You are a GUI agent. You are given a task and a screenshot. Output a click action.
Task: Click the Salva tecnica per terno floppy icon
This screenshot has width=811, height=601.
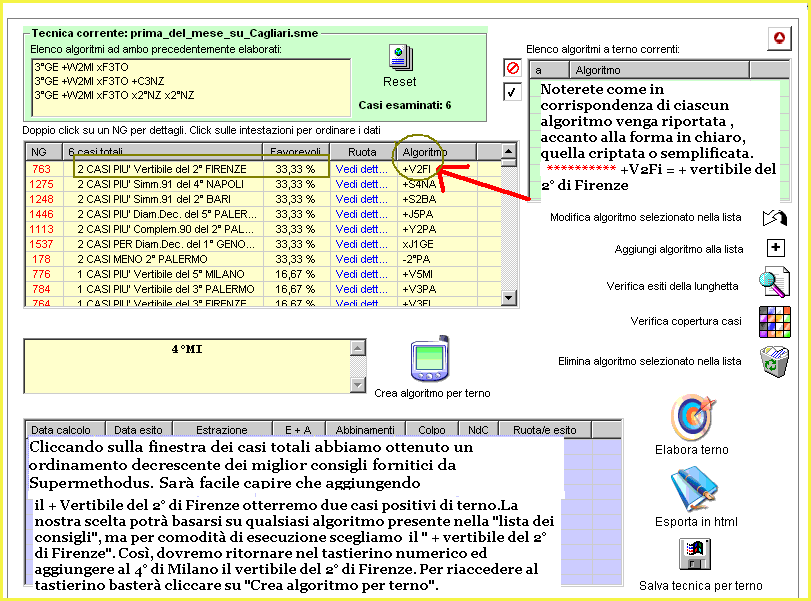pos(695,554)
